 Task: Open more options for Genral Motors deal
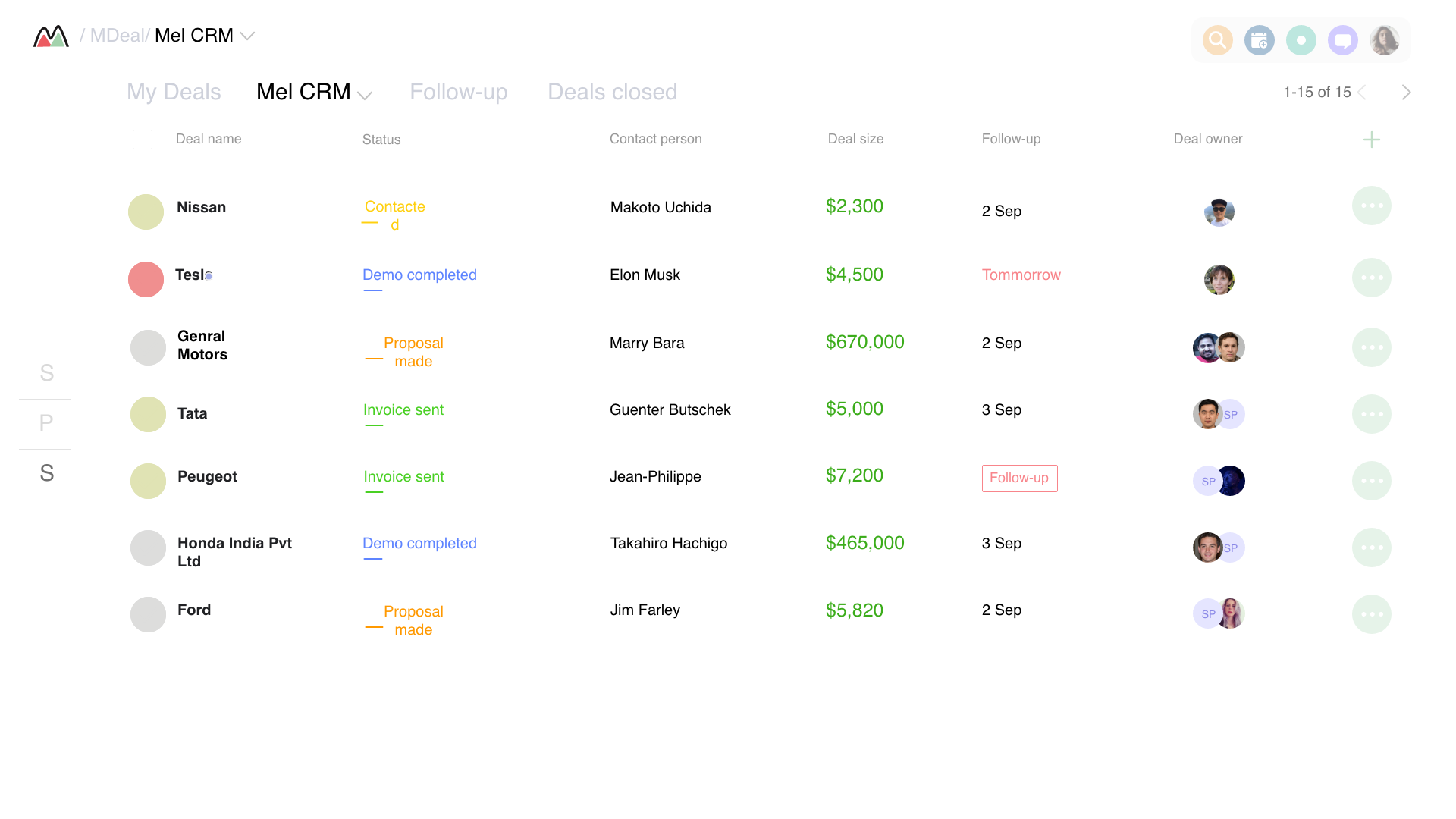coord(1372,347)
